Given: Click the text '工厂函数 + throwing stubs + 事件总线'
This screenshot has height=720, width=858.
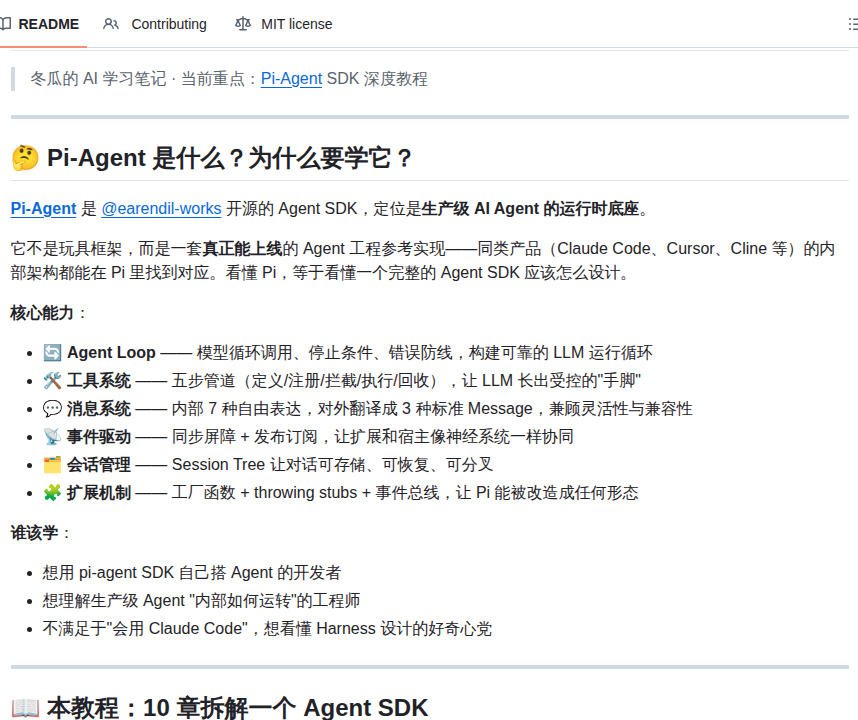Looking at the screenshot, I should [x=305, y=492].
